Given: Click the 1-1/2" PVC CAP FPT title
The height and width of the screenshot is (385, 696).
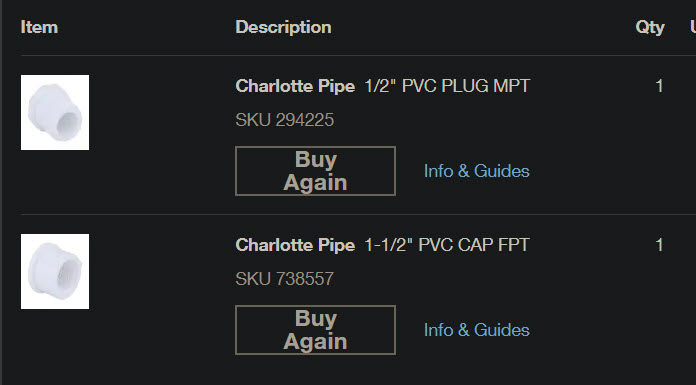Looking at the screenshot, I should (x=447, y=245).
